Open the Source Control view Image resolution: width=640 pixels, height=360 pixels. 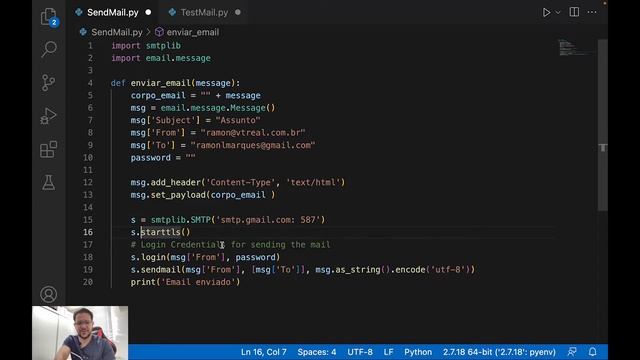click(49, 82)
